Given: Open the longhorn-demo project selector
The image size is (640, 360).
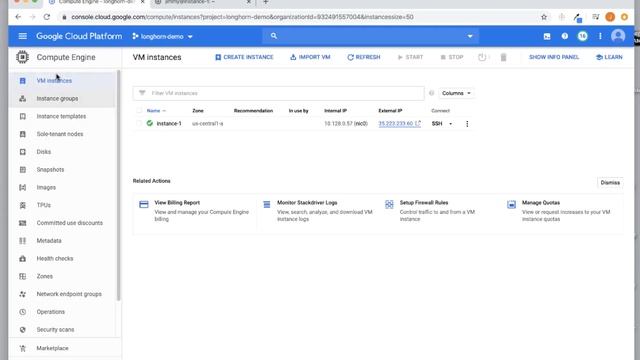Looking at the screenshot, I should pyautogui.click(x=162, y=36).
